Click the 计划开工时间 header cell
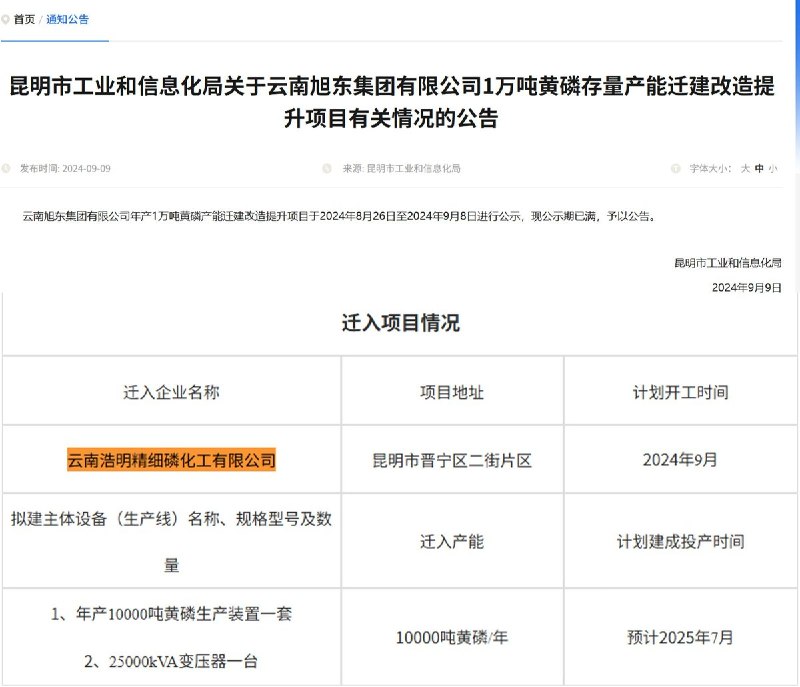800x687 pixels. pyautogui.click(x=681, y=392)
